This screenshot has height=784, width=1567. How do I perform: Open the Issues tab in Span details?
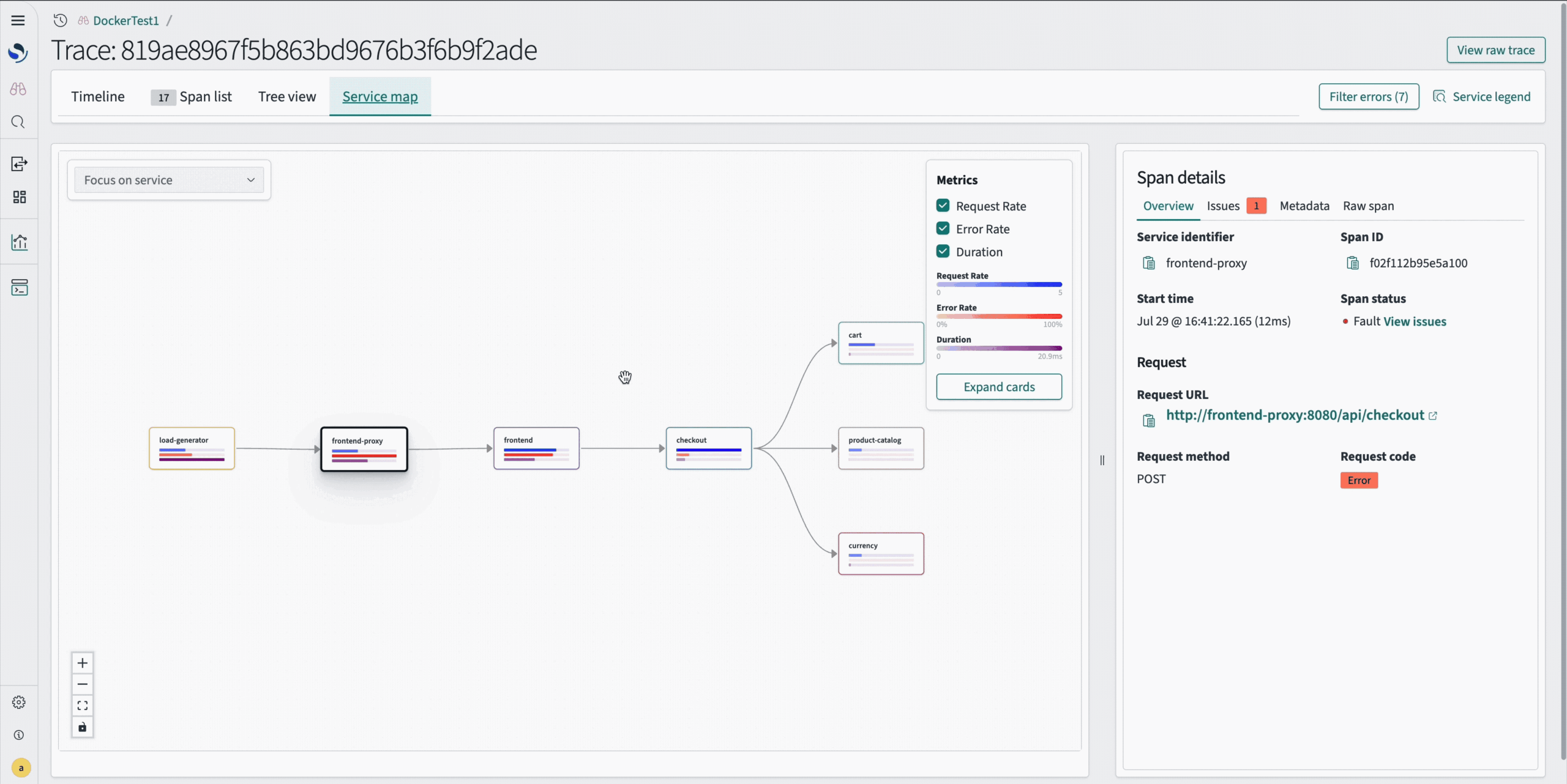tap(1223, 206)
